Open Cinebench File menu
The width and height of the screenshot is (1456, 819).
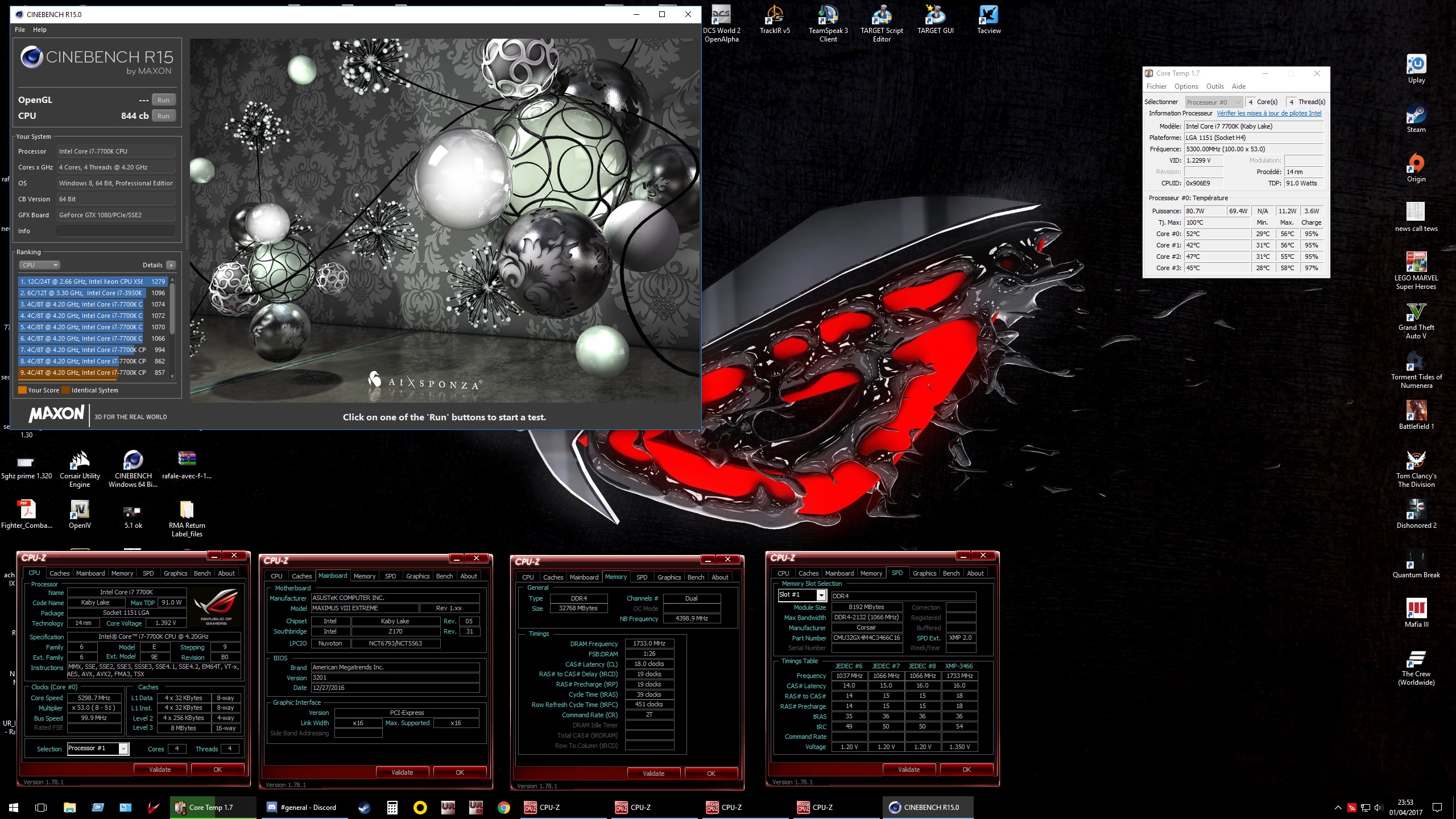tap(20, 30)
